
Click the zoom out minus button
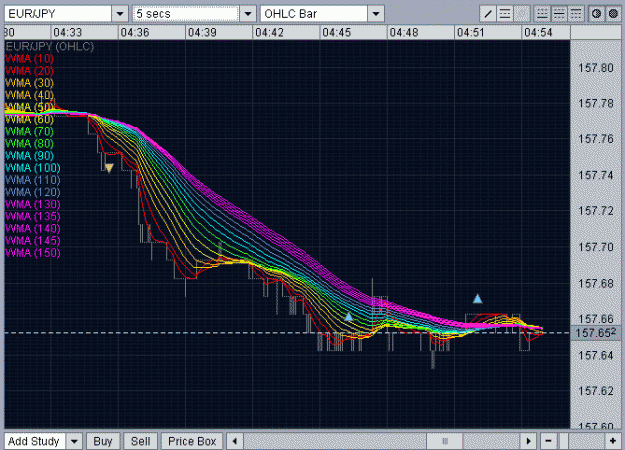tap(548, 441)
